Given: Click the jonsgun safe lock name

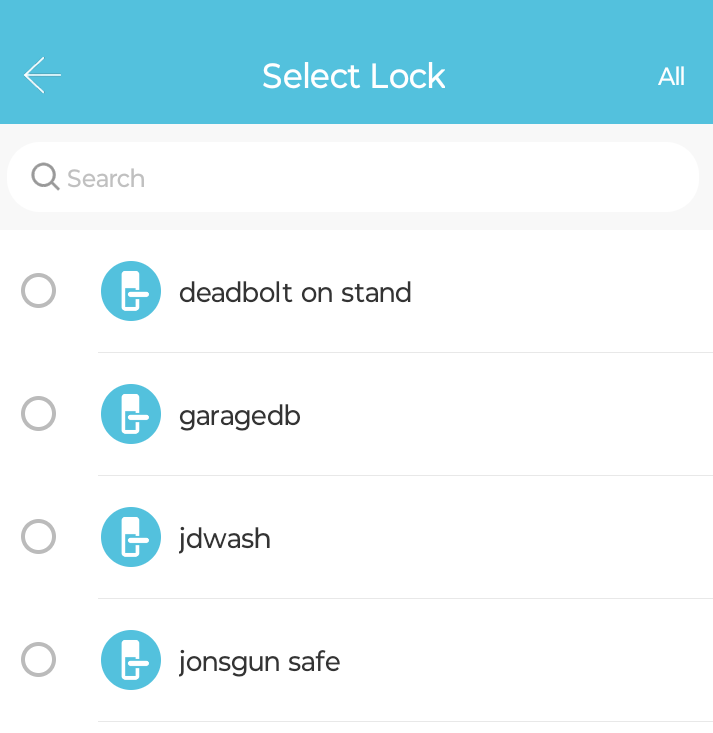Looking at the screenshot, I should tap(259, 662).
